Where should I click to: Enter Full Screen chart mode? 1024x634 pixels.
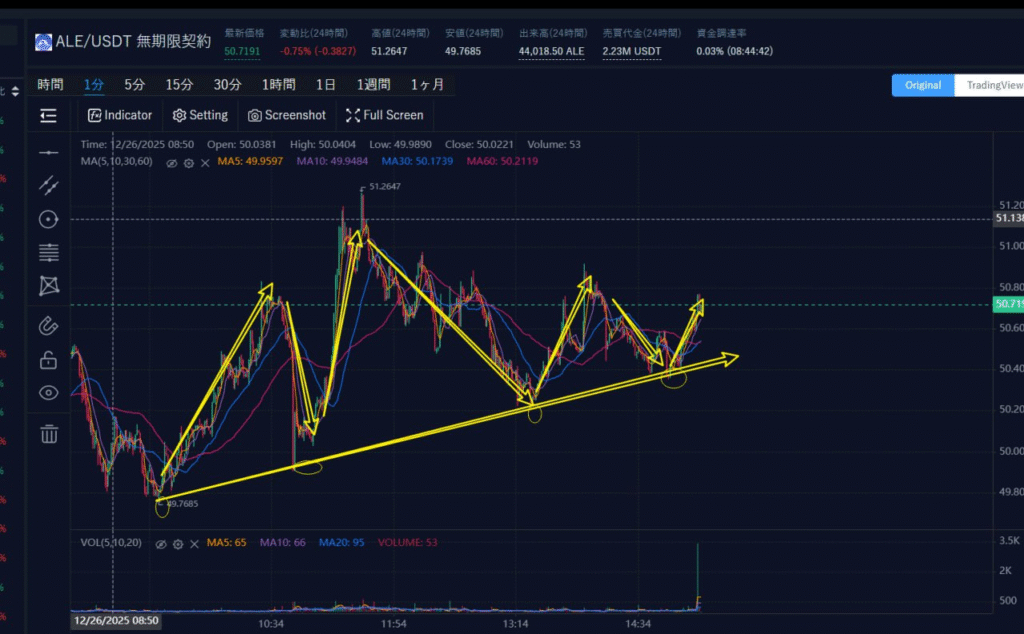point(385,115)
